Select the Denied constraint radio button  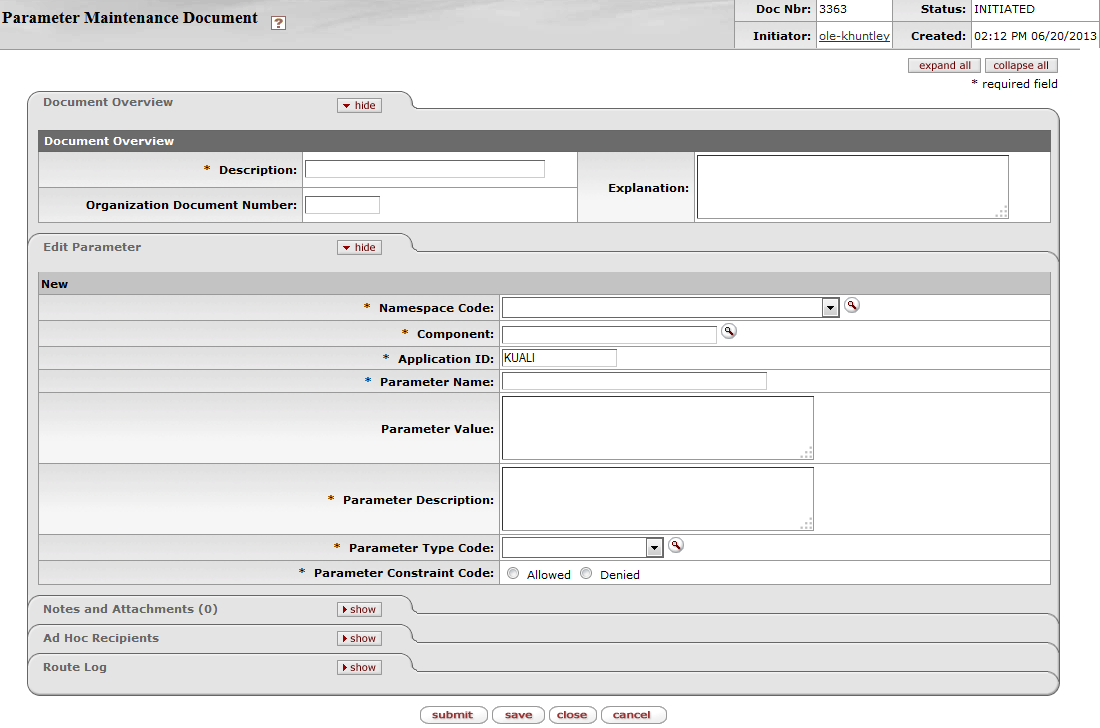click(586, 574)
